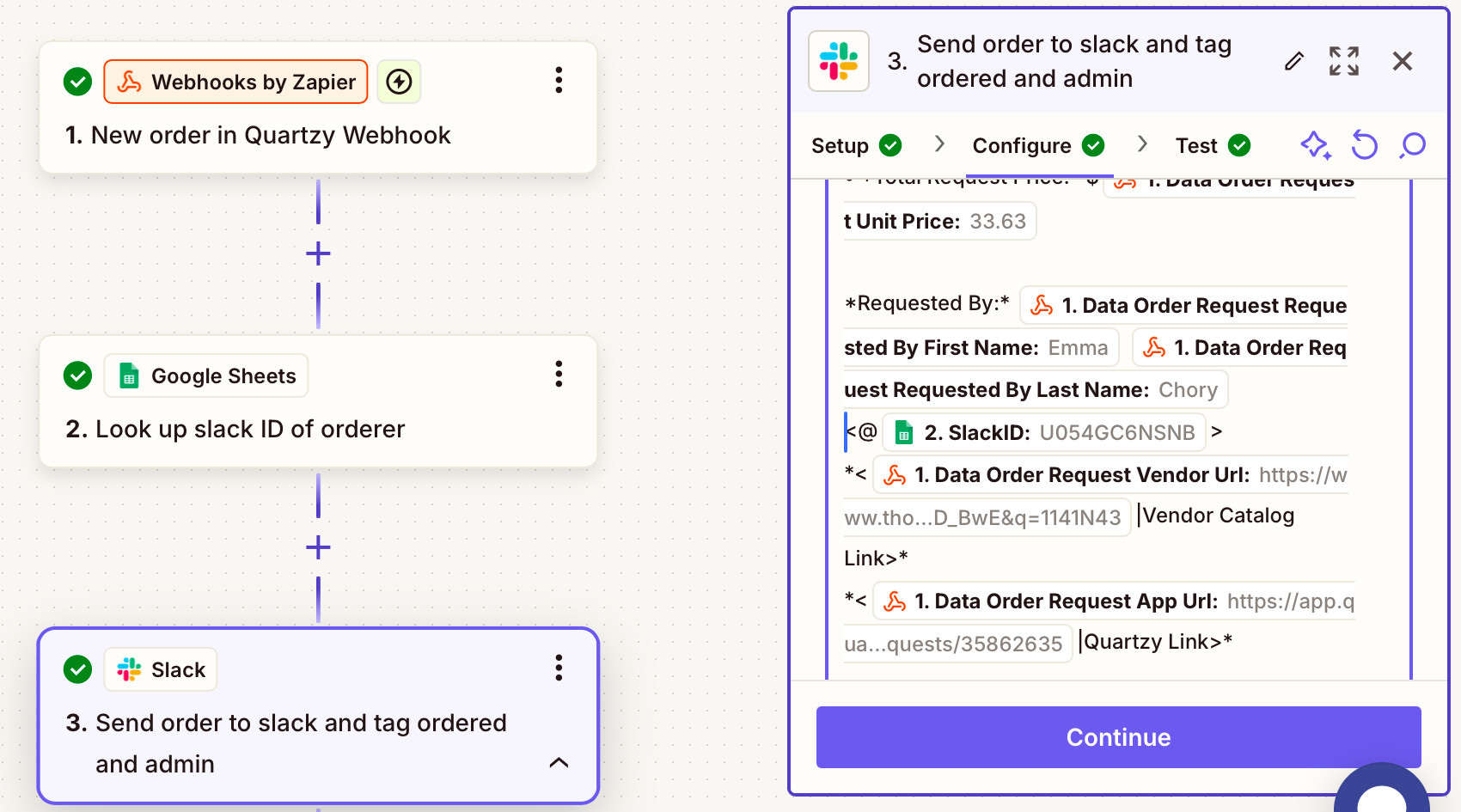Open the three-dot menu on step 1

(559, 81)
